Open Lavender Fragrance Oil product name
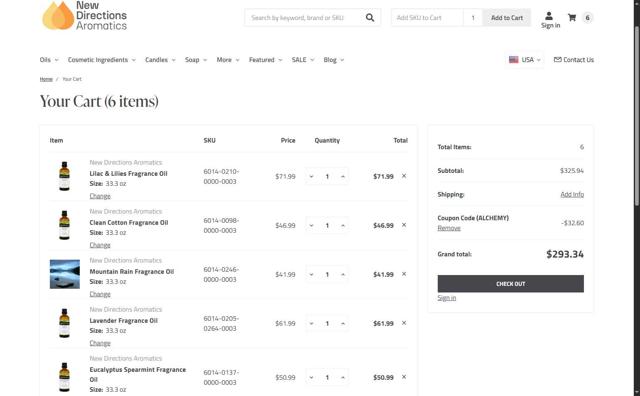Image resolution: width=640 pixels, height=396 pixels. (x=124, y=320)
